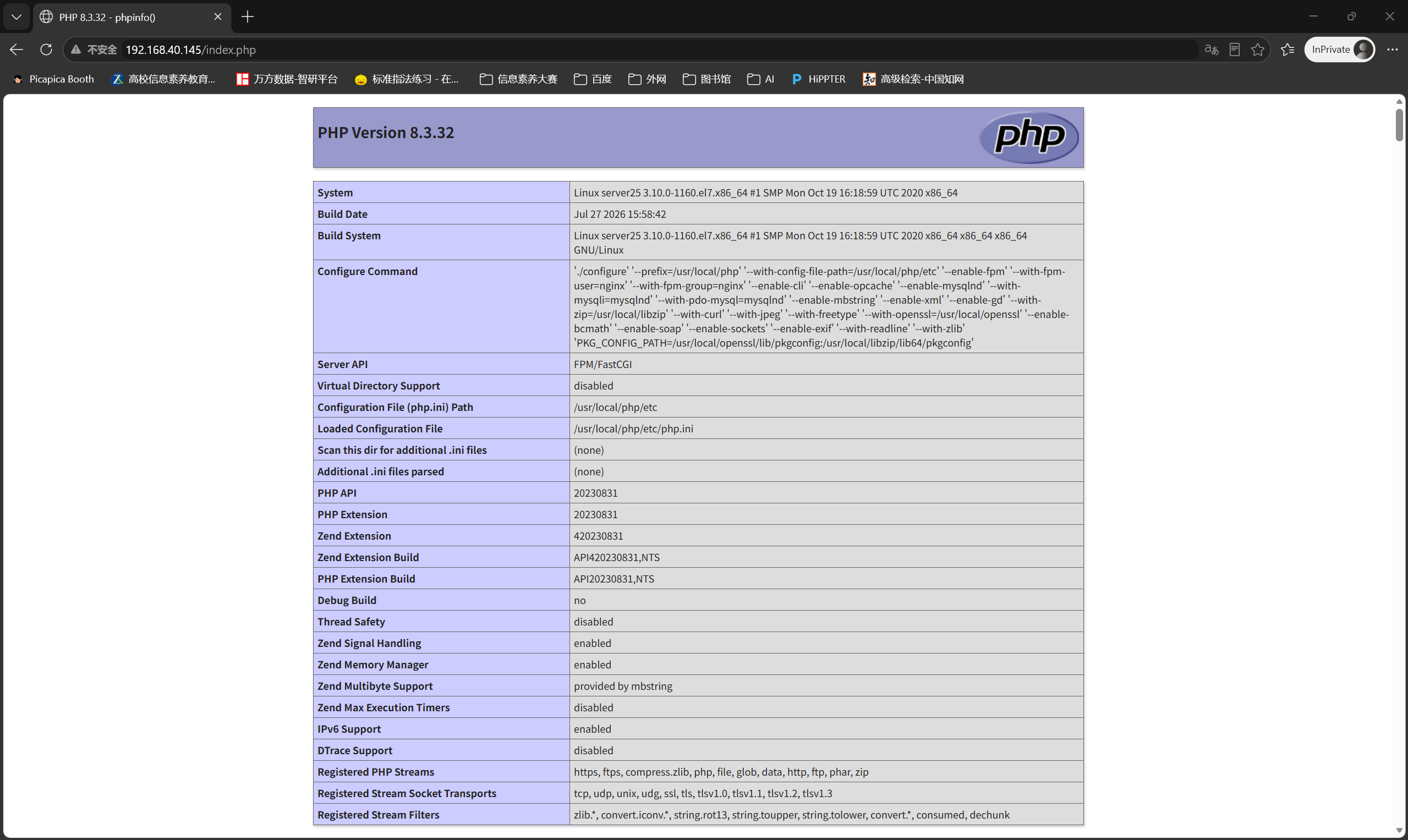Expand the 图书馆 bookmarks folder
Viewport: 1408px width, 840px height.
click(x=706, y=79)
